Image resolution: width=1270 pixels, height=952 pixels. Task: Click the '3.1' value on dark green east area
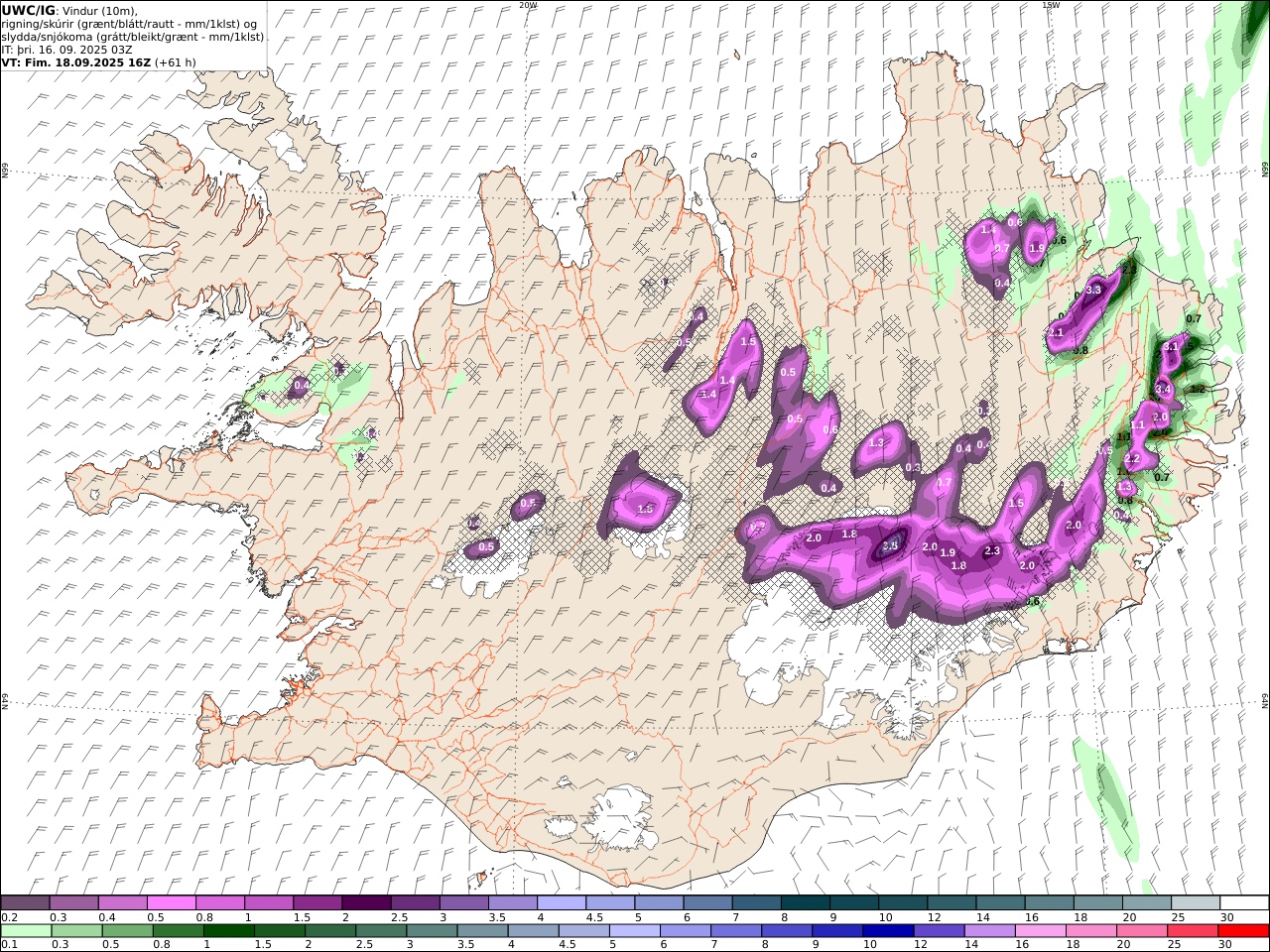(1171, 347)
